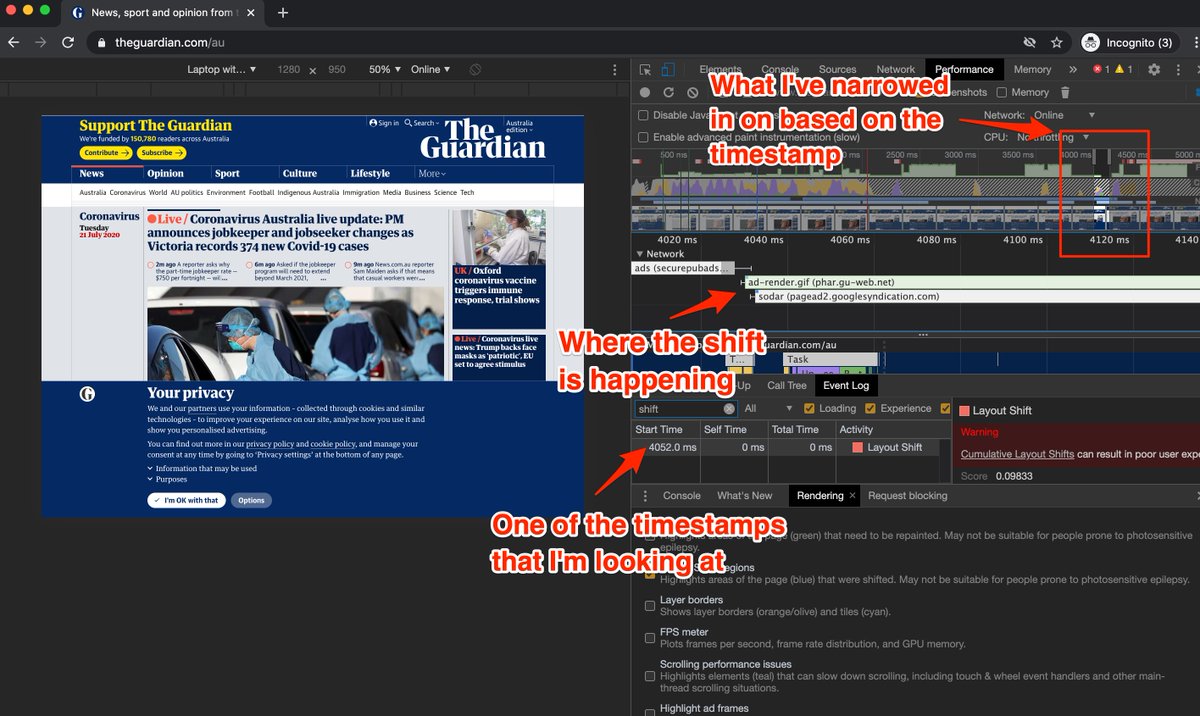Open the Australia edition dropdown
This screenshot has width=1200, height=716.
pos(519,127)
